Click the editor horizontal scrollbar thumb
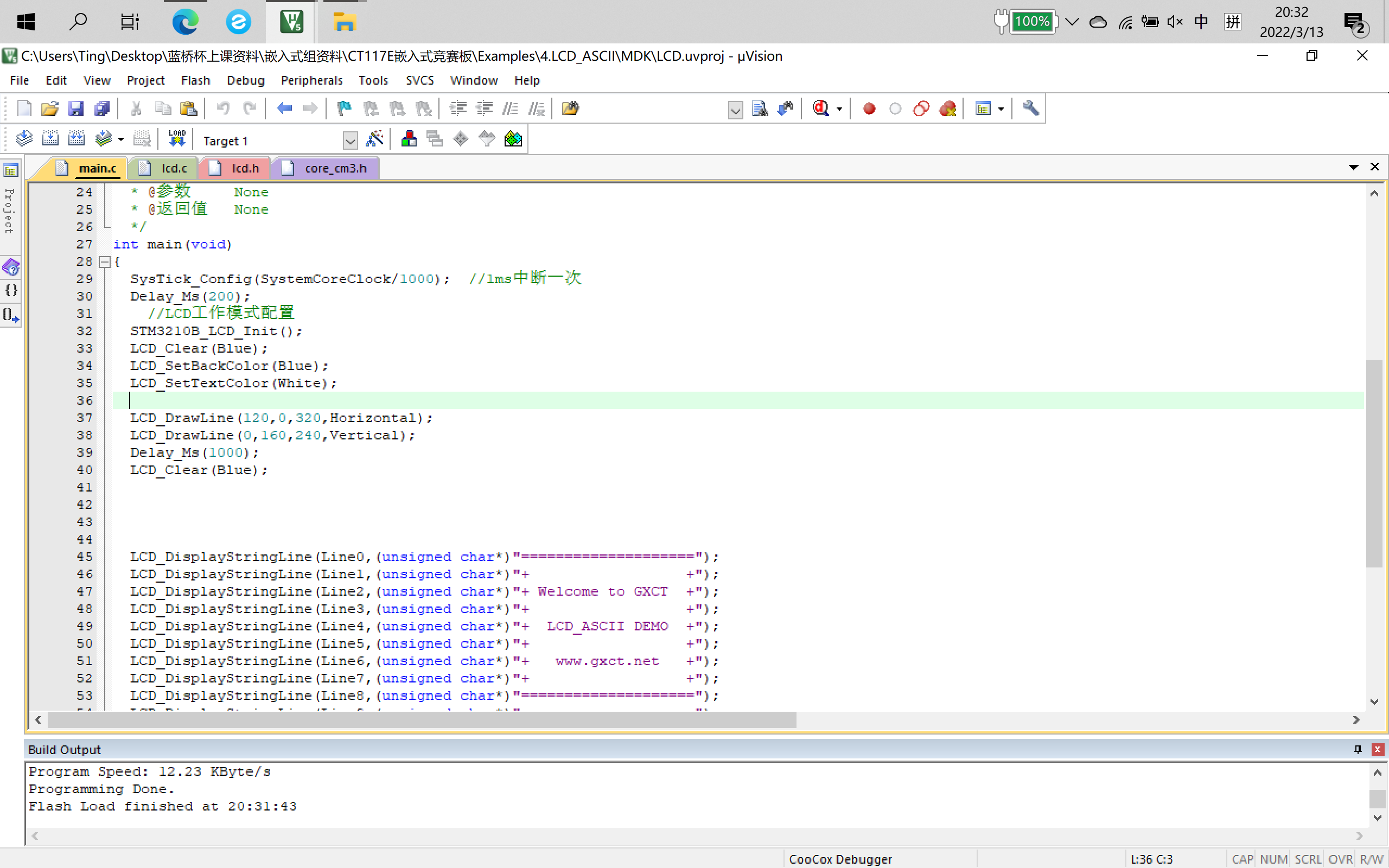Viewport: 1389px width, 868px height. point(422,720)
